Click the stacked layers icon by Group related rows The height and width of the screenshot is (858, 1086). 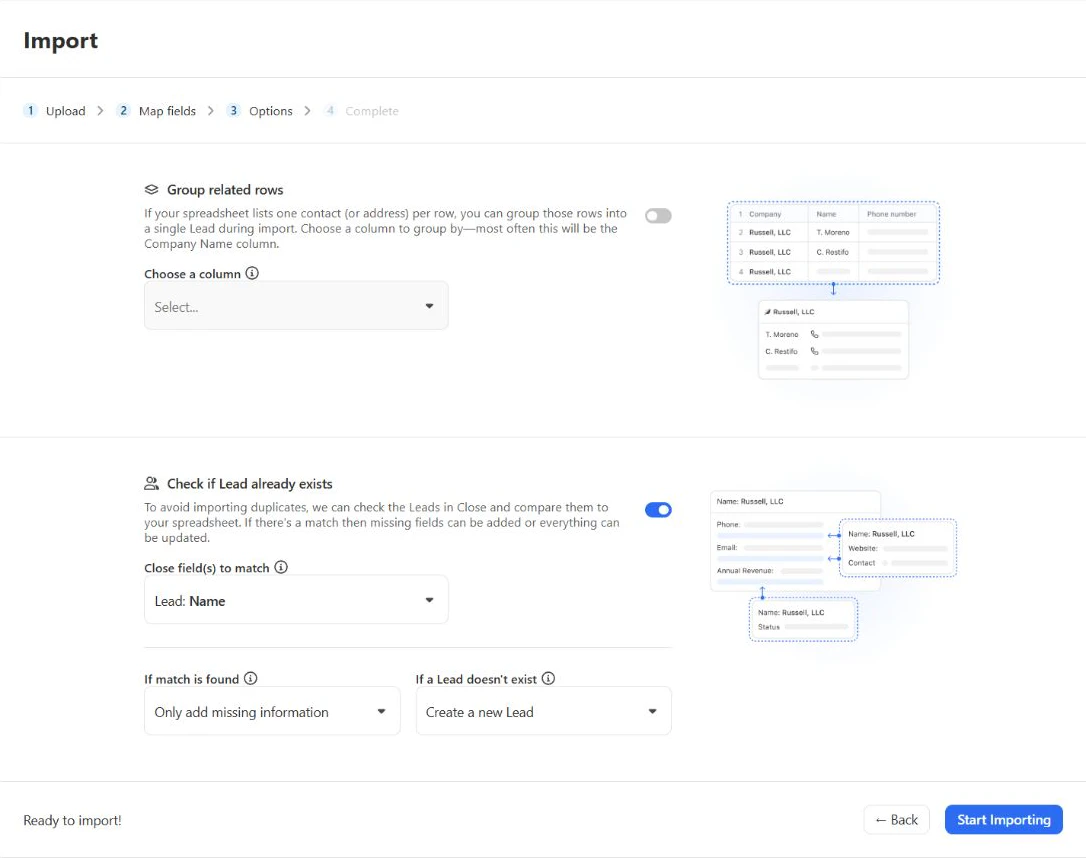pyautogui.click(x=151, y=190)
